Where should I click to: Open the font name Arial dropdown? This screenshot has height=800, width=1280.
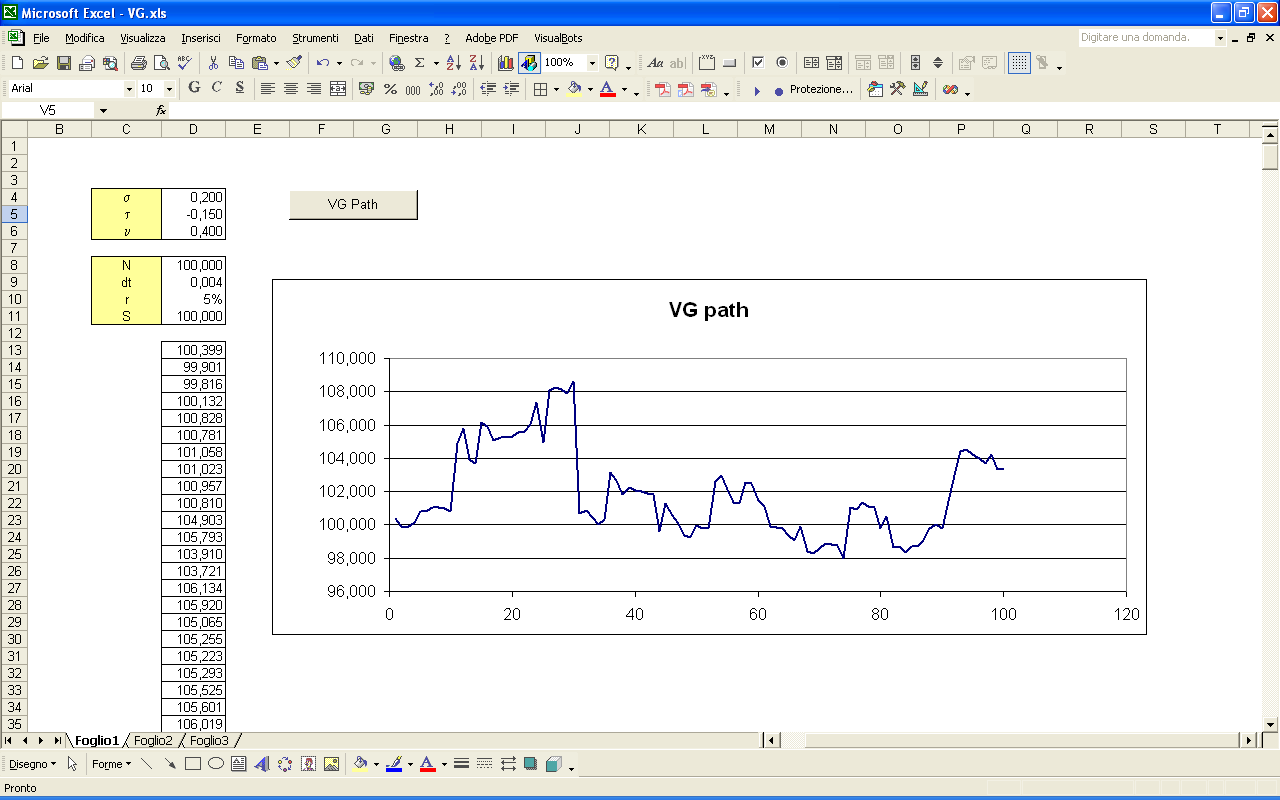(129, 89)
